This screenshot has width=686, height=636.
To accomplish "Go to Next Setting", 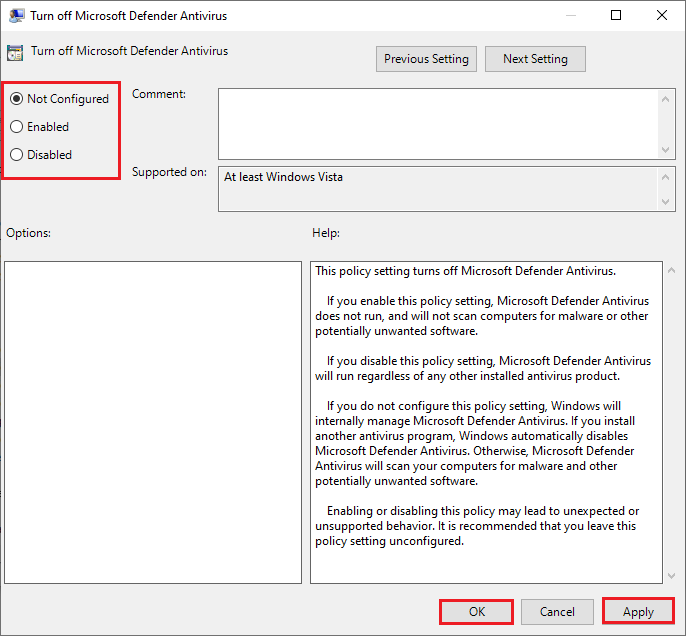I will 535,59.
